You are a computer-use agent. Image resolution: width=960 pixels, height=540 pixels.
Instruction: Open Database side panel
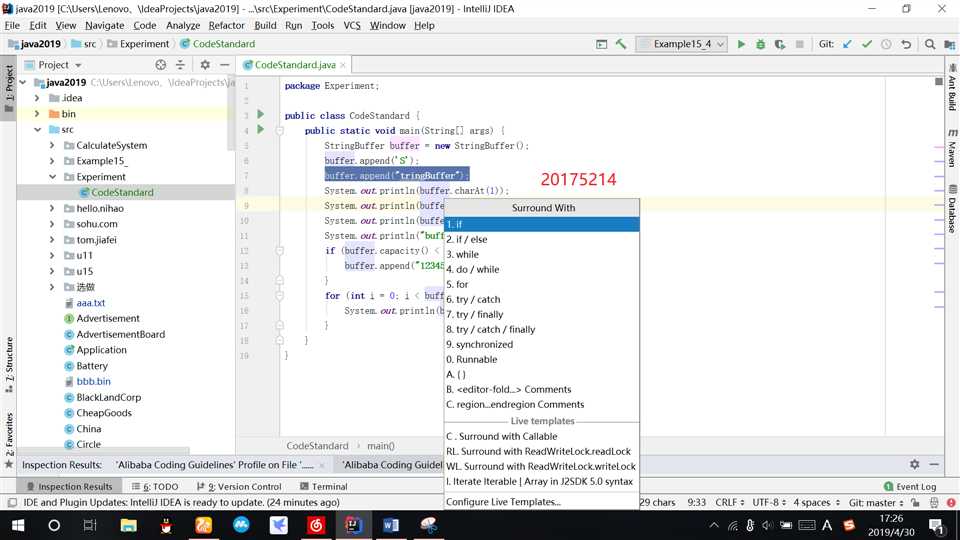point(952,209)
